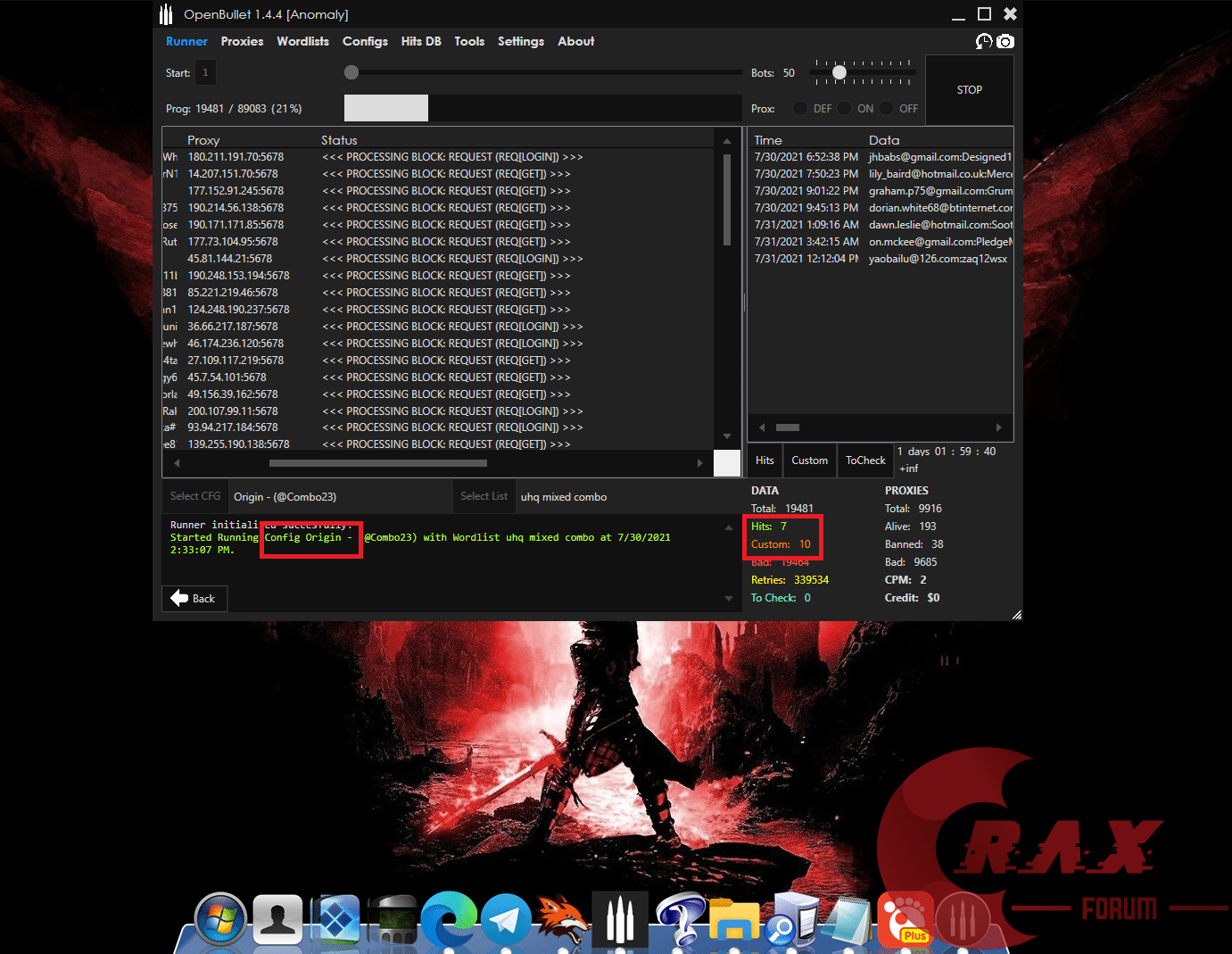
Task: Disable proxies with the OFF radio button
Action: coord(886,108)
